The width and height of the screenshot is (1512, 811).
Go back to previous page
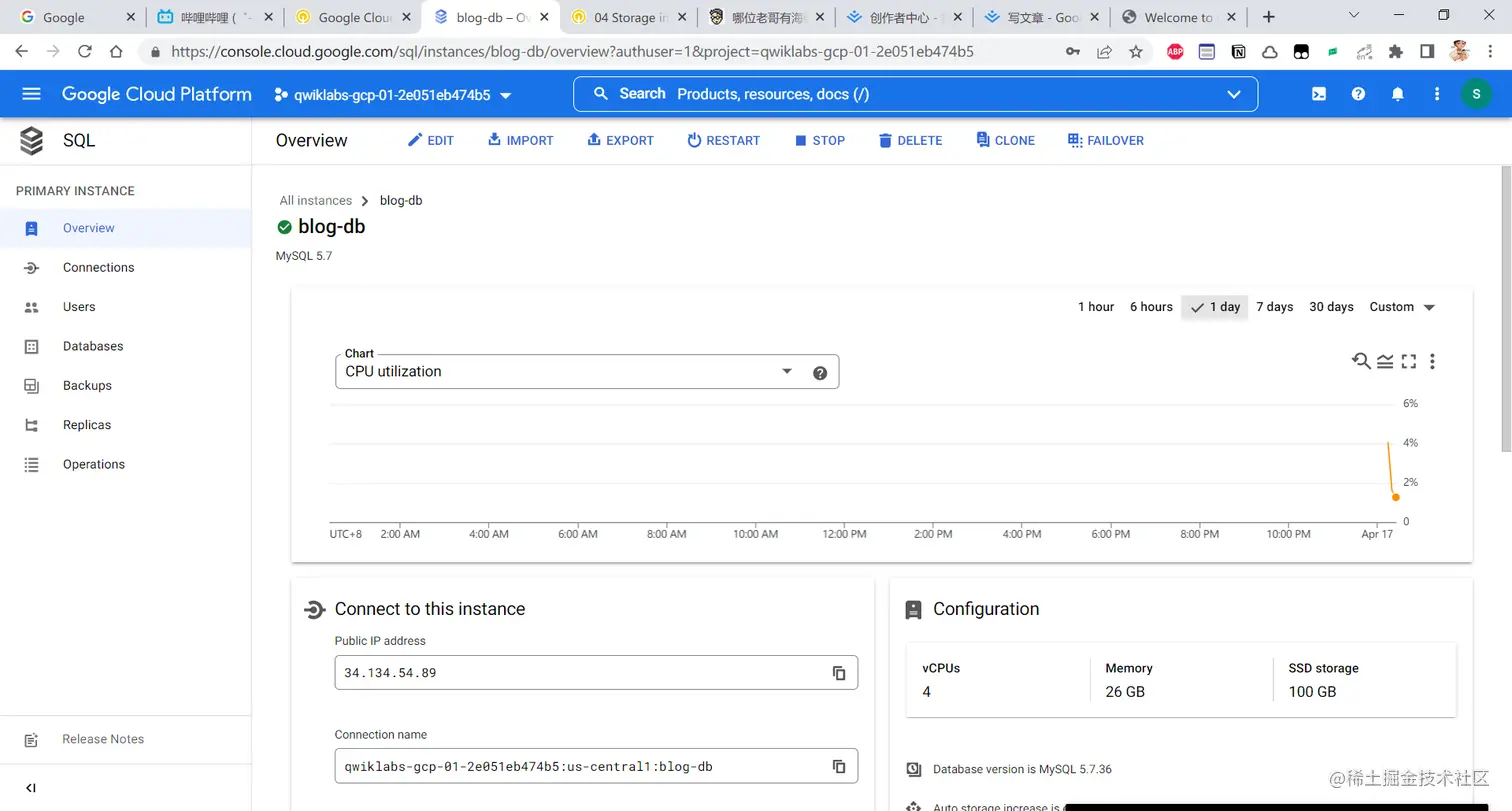coord(21,52)
